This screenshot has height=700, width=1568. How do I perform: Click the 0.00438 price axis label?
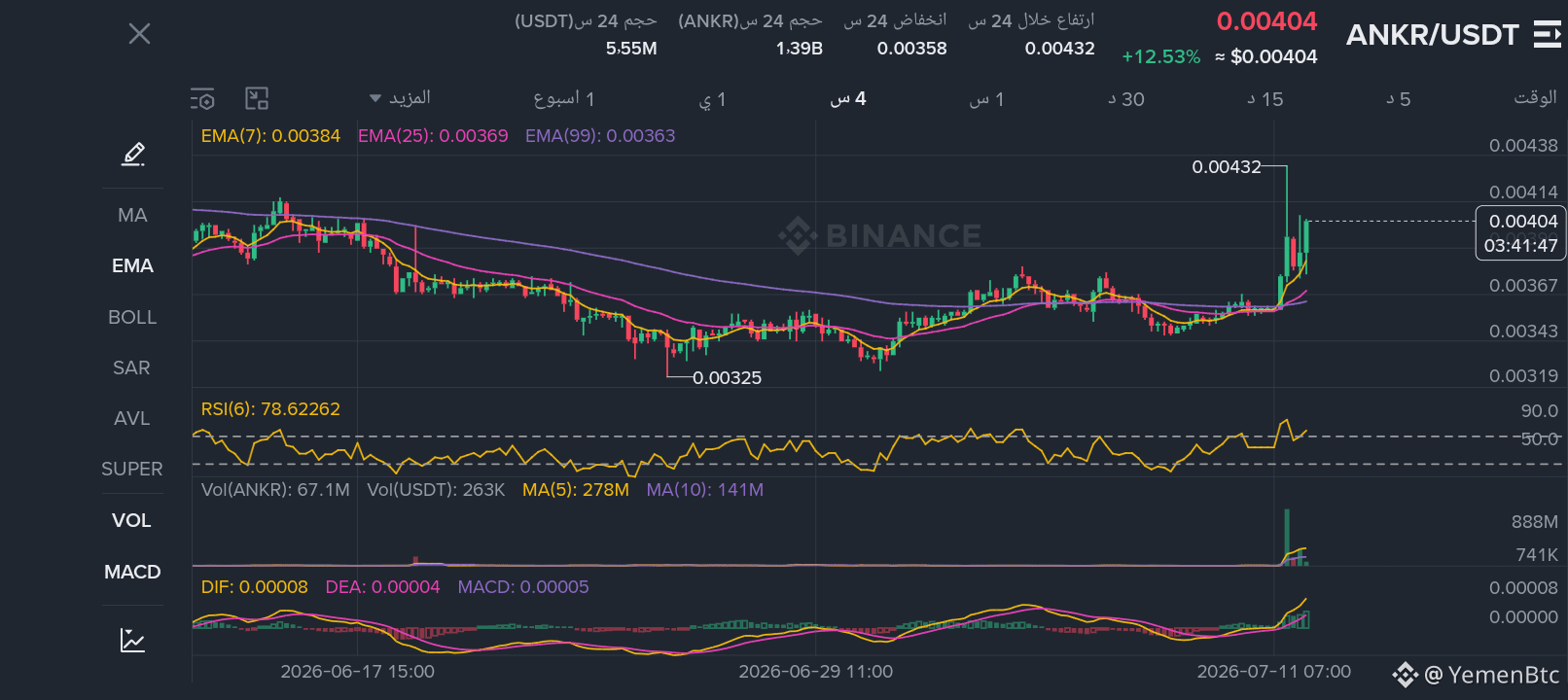[1523, 146]
